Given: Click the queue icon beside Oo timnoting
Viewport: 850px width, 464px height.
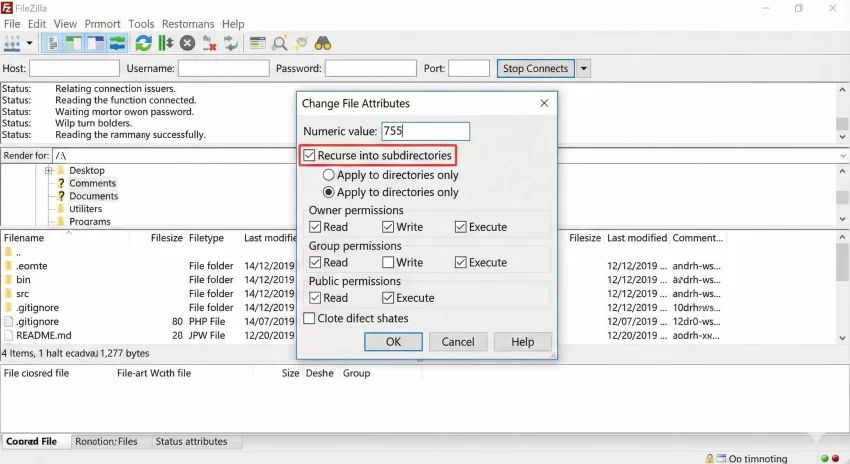Looking at the screenshot, I should click(721, 459).
